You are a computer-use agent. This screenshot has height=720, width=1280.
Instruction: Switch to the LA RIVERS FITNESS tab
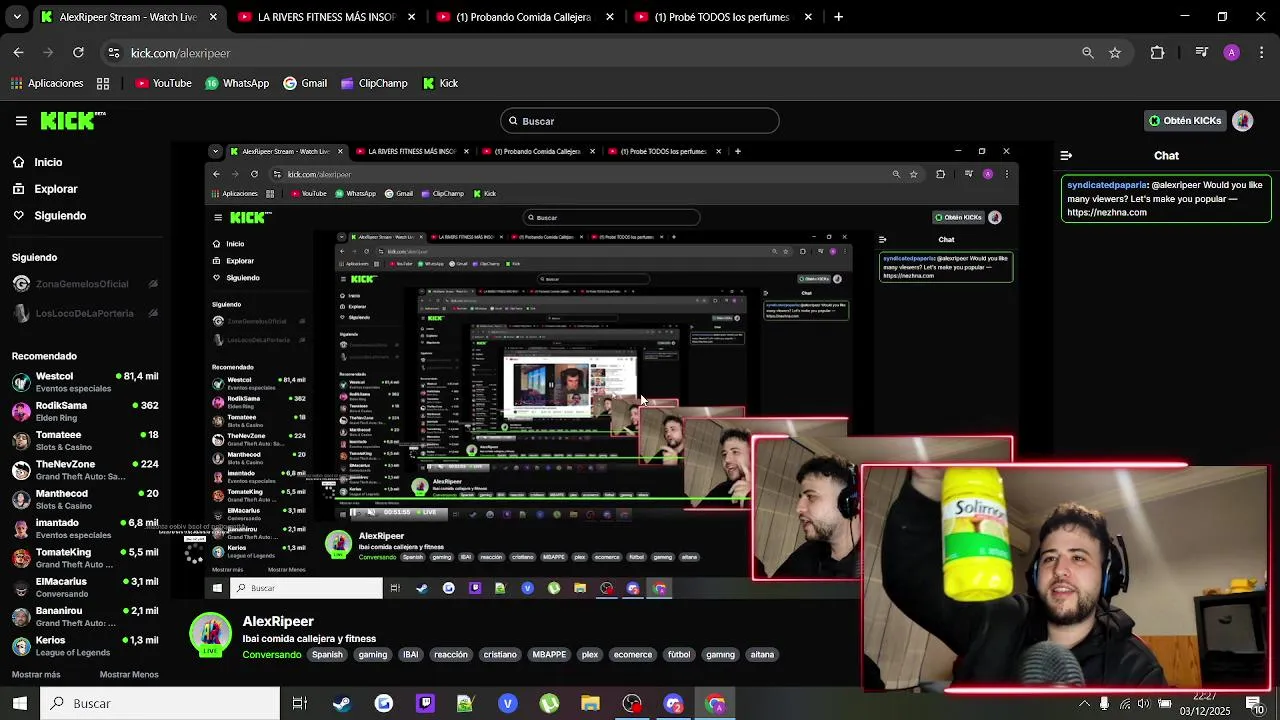326,17
